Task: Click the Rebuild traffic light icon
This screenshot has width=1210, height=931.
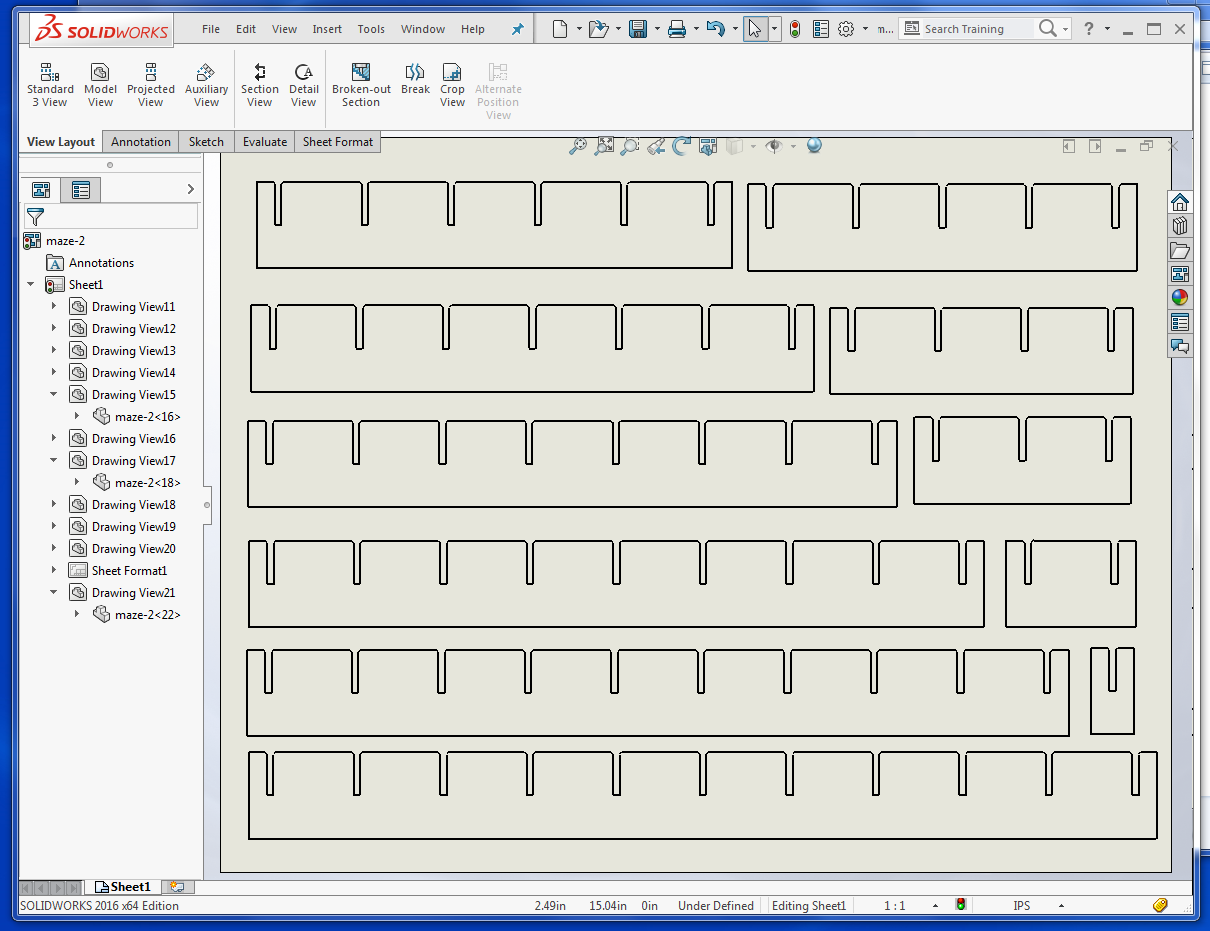Action: [x=795, y=29]
